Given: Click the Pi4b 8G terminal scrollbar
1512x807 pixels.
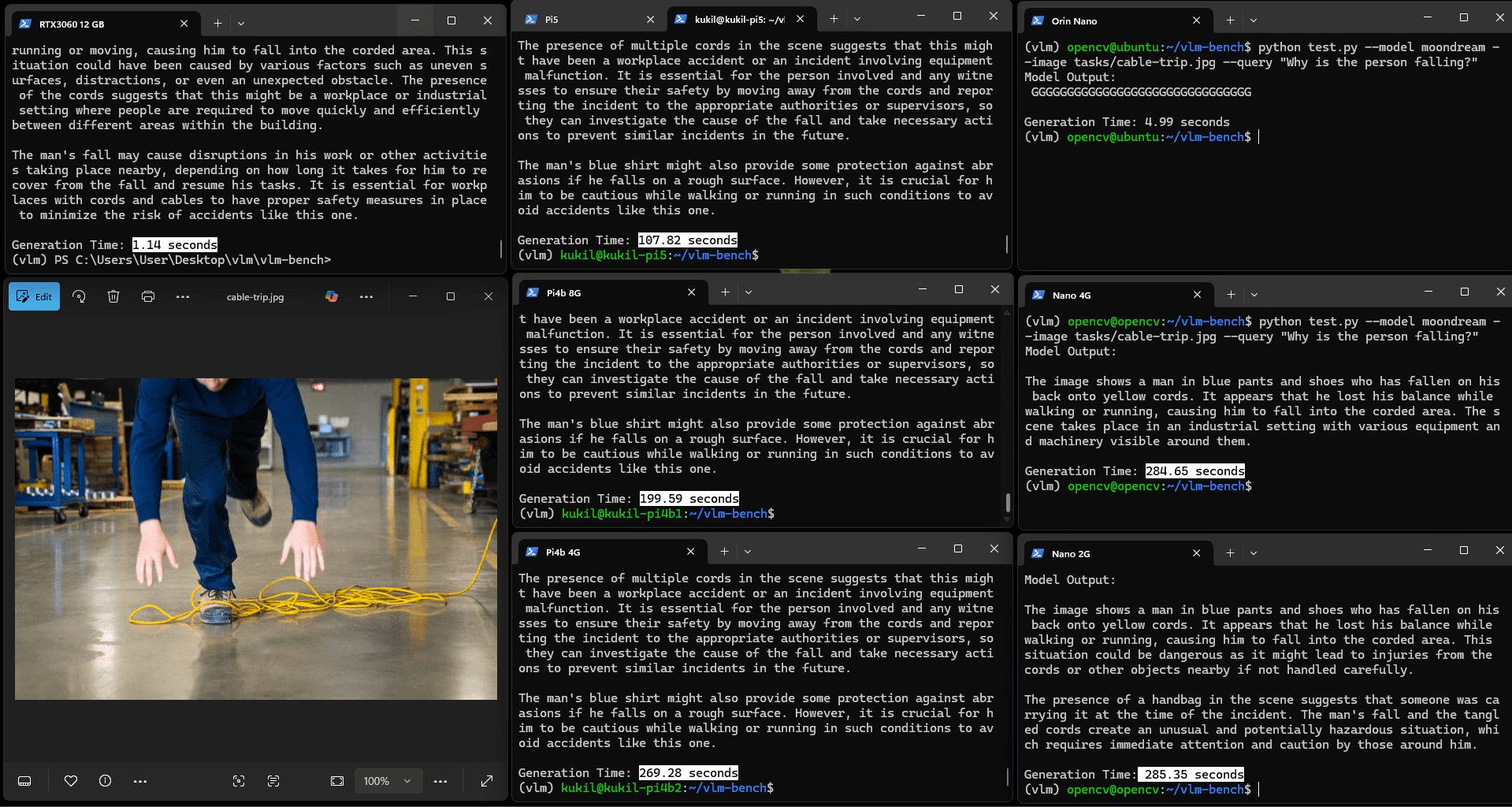Looking at the screenshot, I should pyautogui.click(x=1007, y=502).
